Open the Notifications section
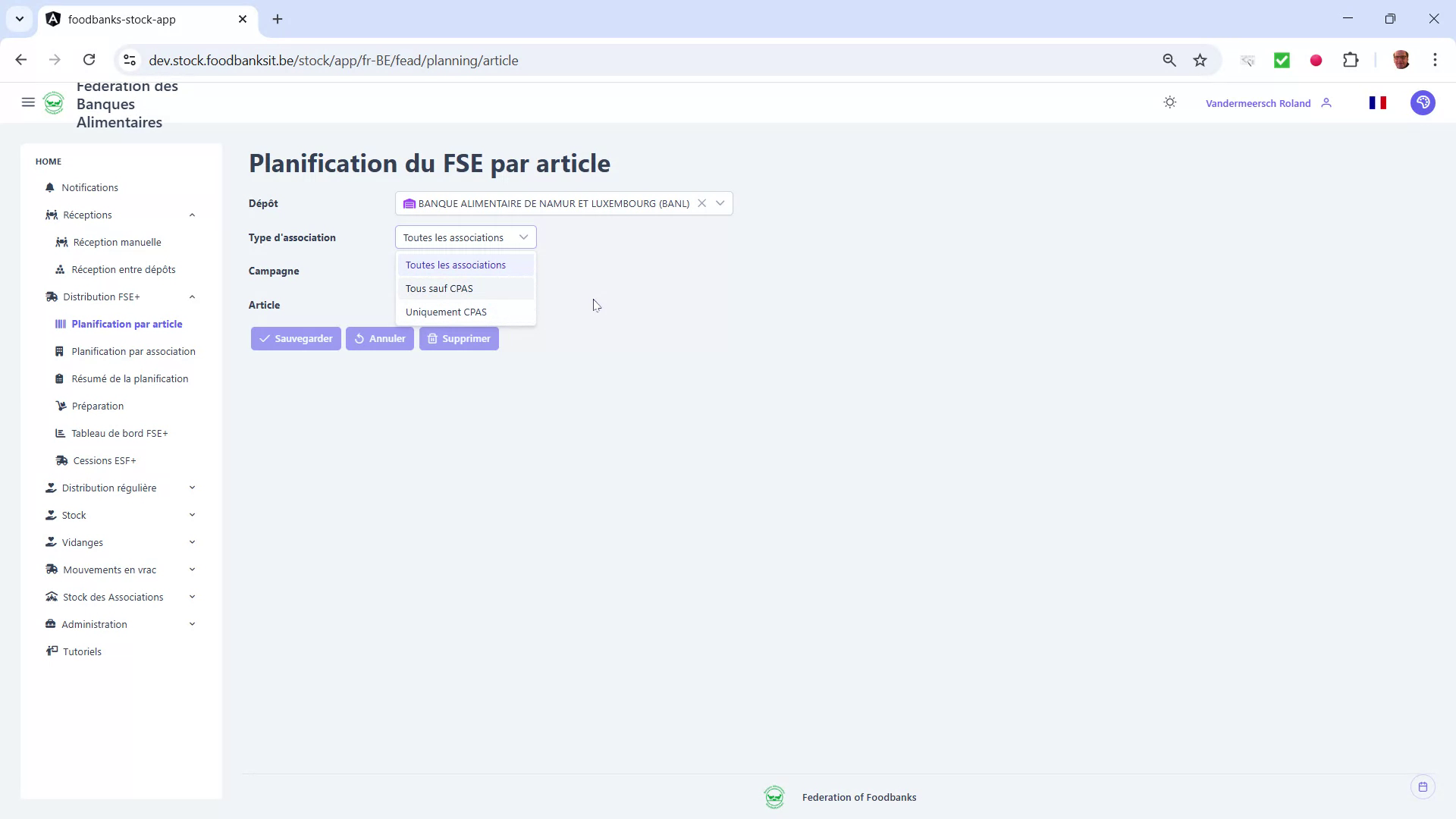This screenshot has width=1456, height=819. [89, 187]
